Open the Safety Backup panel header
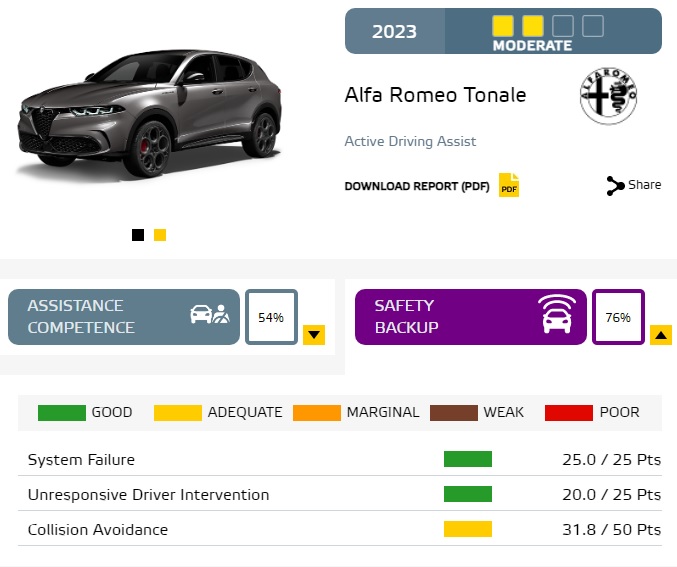The height and width of the screenshot is (567, 677). (471, 317)
